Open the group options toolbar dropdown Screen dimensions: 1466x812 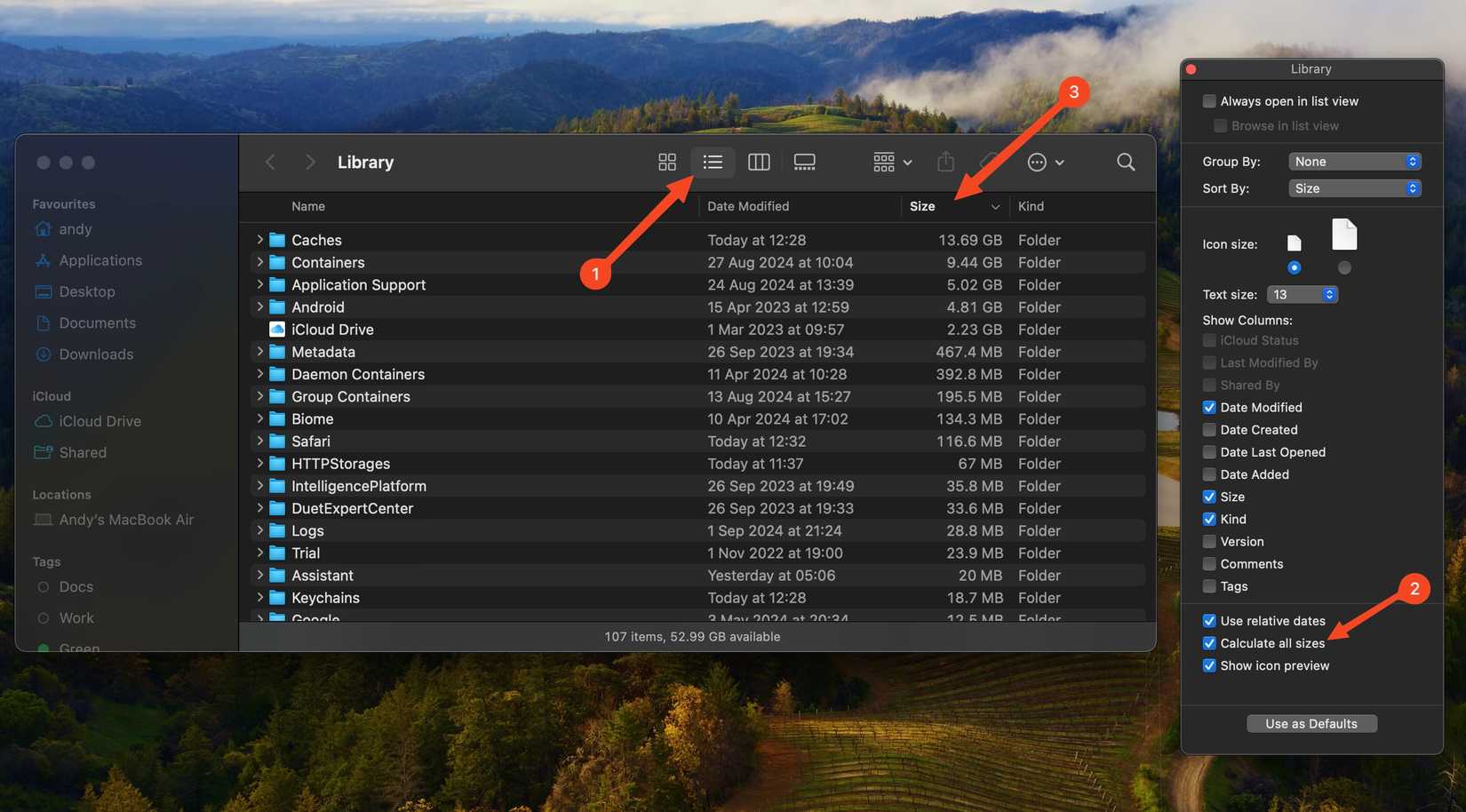point(893,162)
